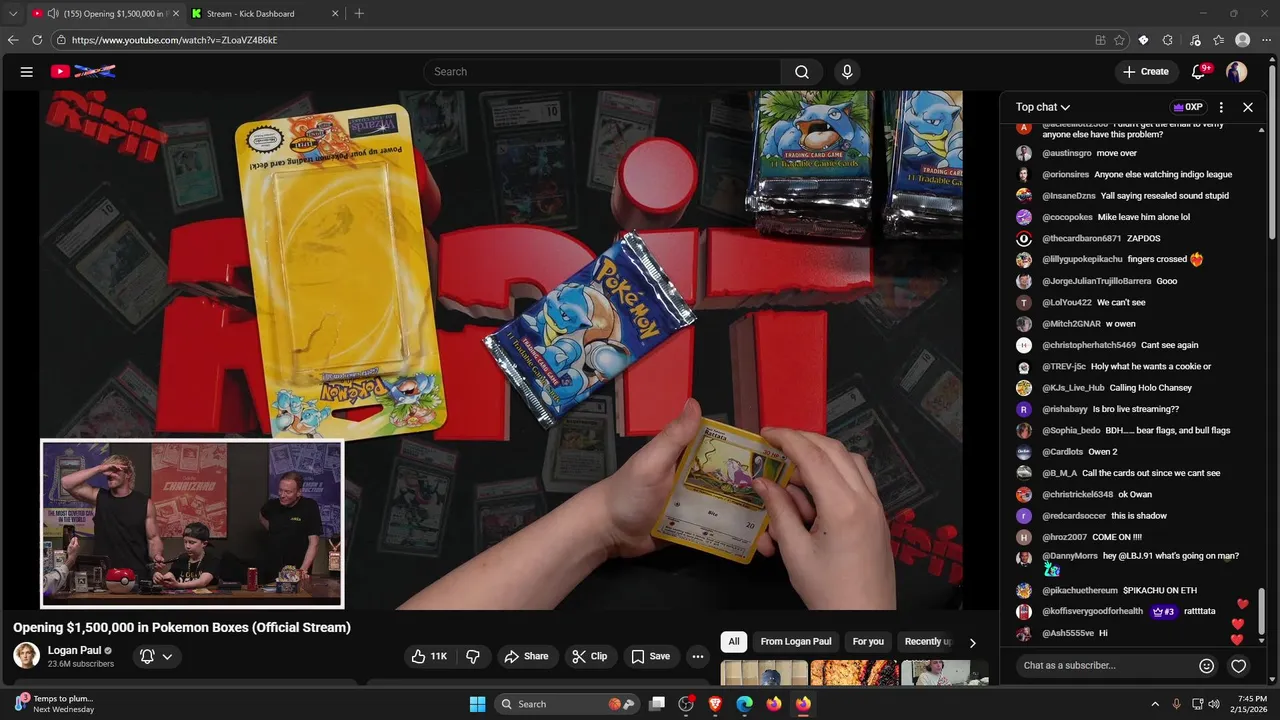The image size is (1280, 720).
Task: Show hidden system tray icons chevron
Action: (x=1155, y=704)
